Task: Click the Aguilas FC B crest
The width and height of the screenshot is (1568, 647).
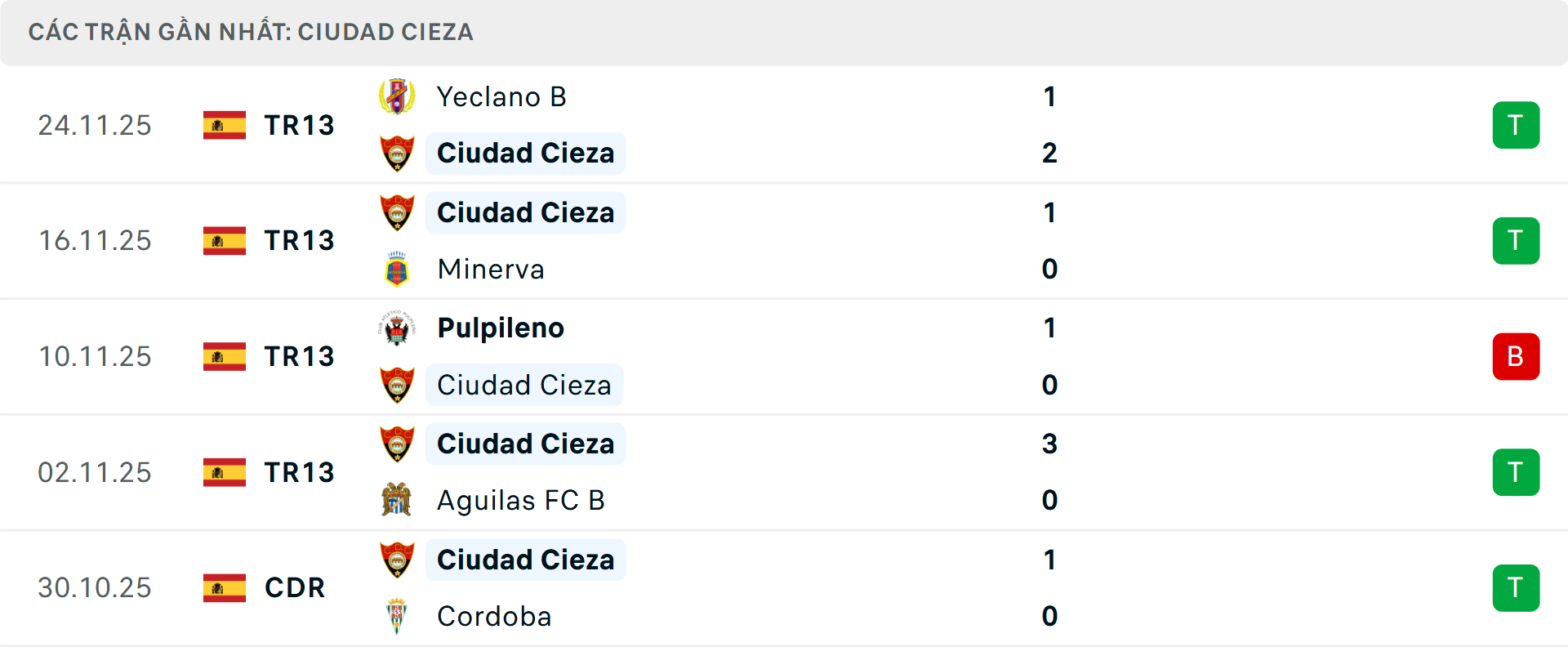Action: point(397,500)
